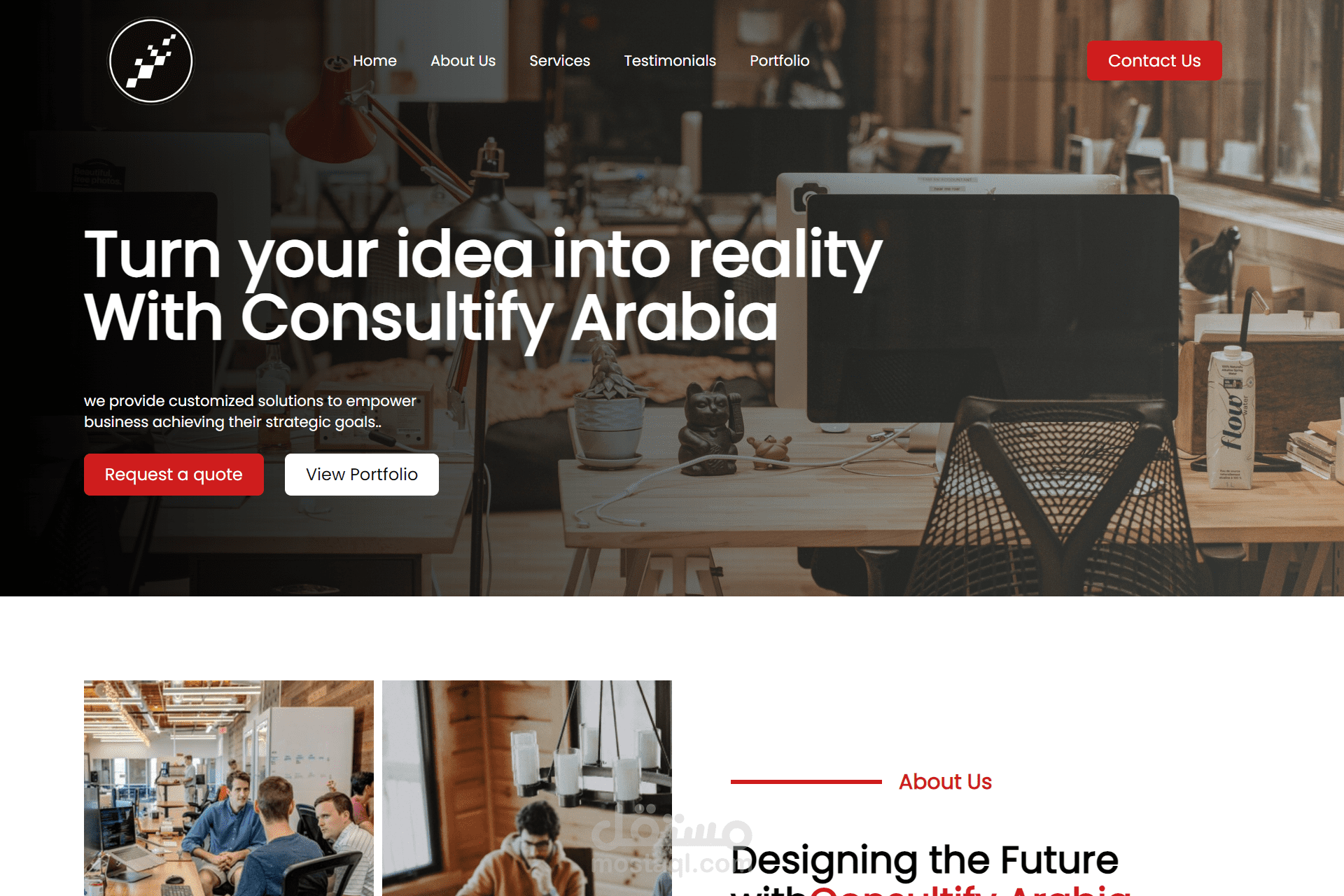Click the Request a quote button

pyautogui.click(x=174, y=474)
